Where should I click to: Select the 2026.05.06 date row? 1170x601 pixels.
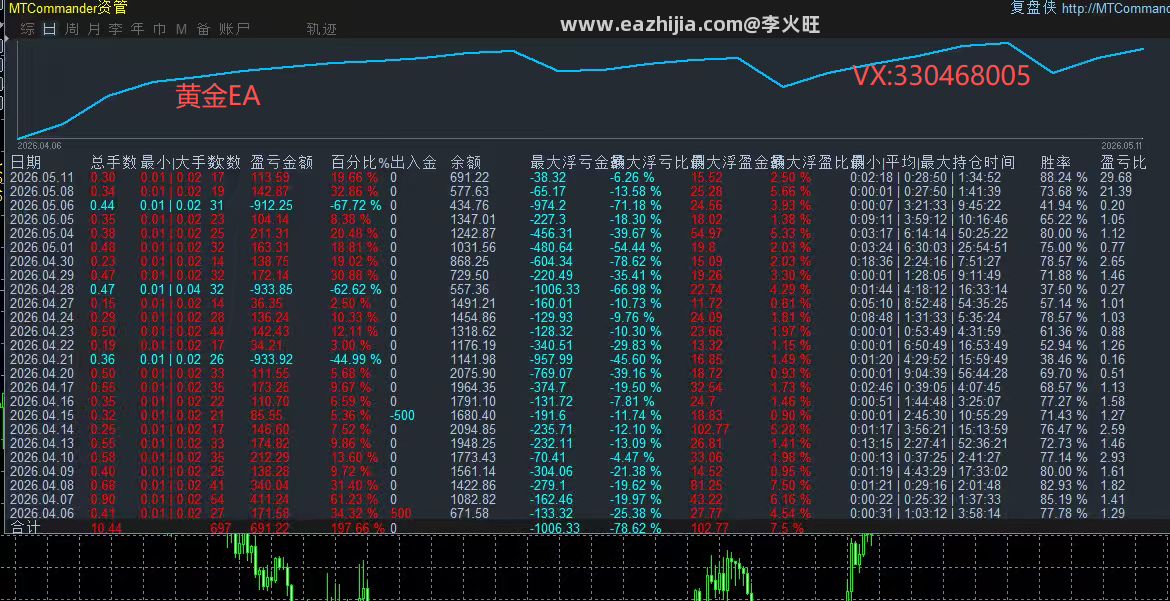[43, 205]
